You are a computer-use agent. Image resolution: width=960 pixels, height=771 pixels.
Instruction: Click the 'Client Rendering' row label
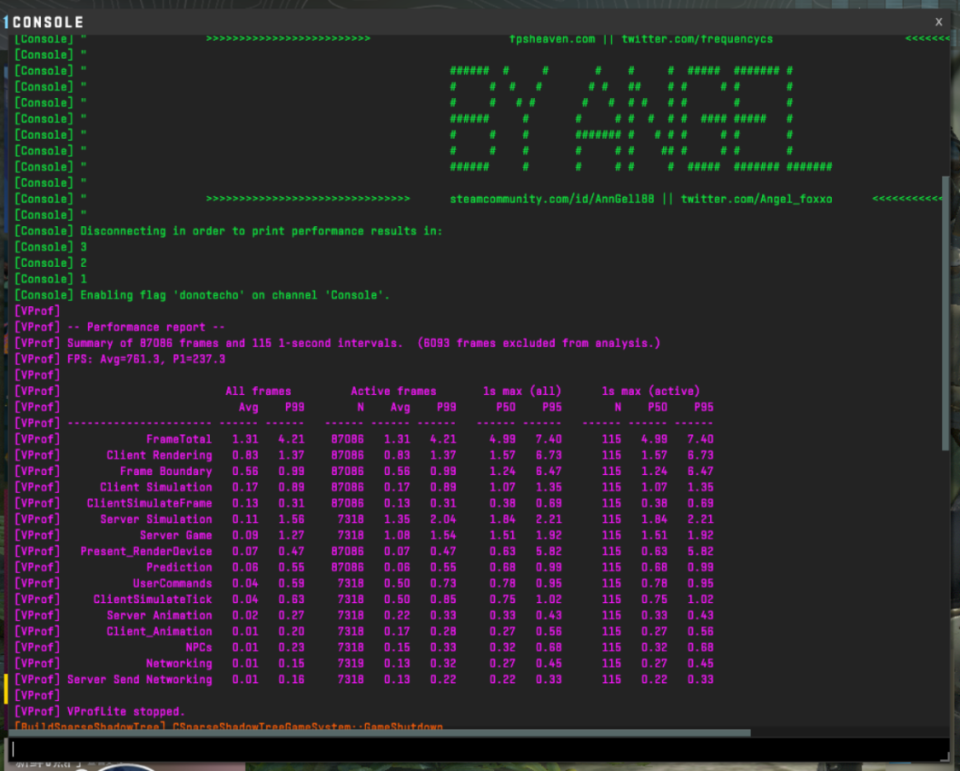coord(159,455)
